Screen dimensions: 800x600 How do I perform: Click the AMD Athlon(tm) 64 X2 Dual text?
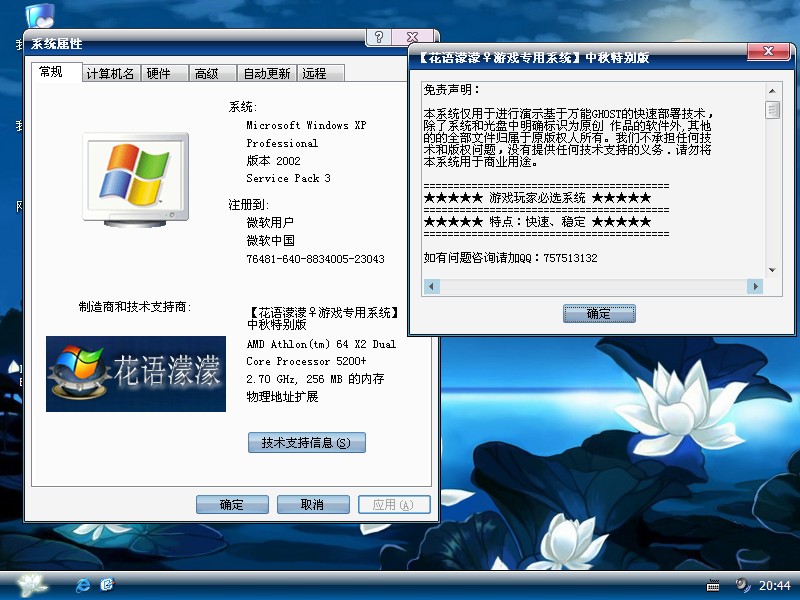(321, 344)
